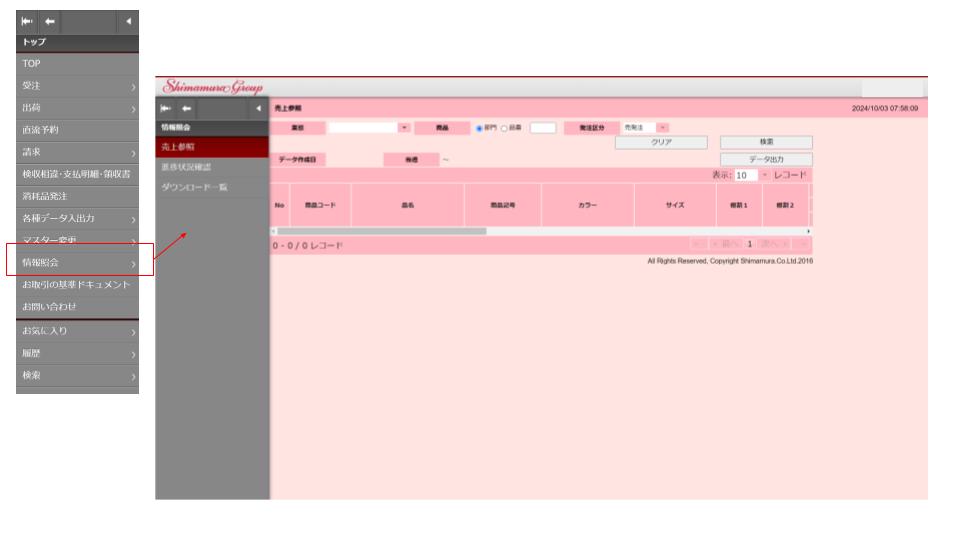Click the jump-to-top arrow icon in the left トップ menu header
The height and width of the screenshot is (540, 960).
pyautogui.click(x=27, y=22)
